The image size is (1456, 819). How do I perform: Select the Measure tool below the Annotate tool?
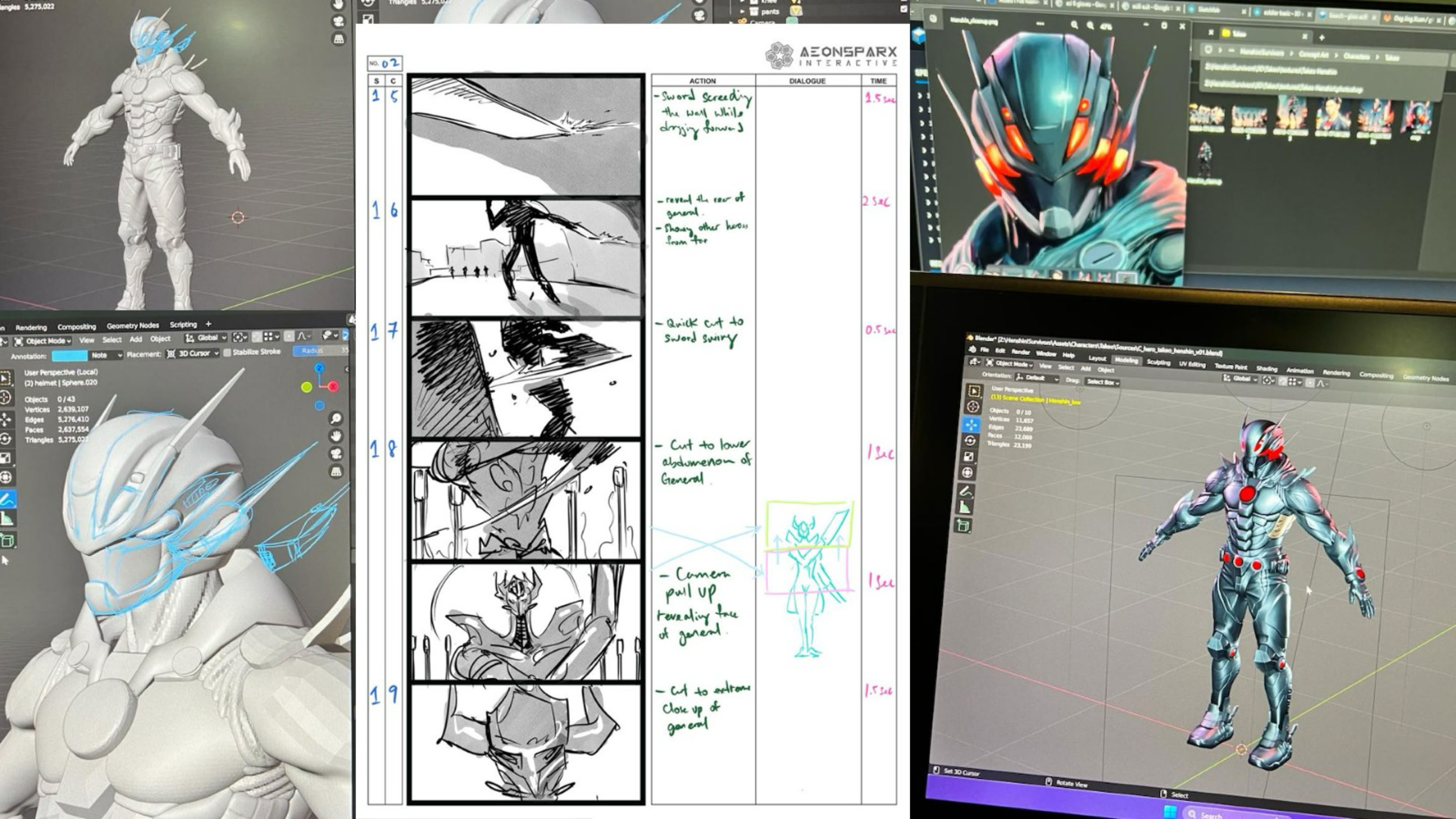(x=7, y=519)
